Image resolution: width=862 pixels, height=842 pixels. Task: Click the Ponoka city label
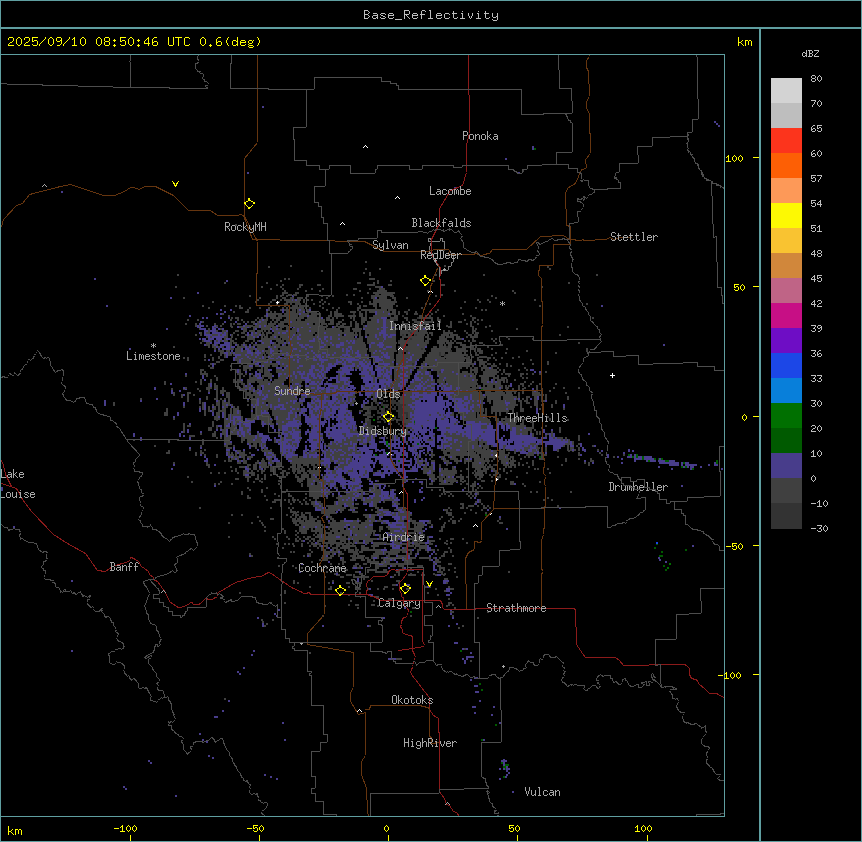tap(480, 136)
